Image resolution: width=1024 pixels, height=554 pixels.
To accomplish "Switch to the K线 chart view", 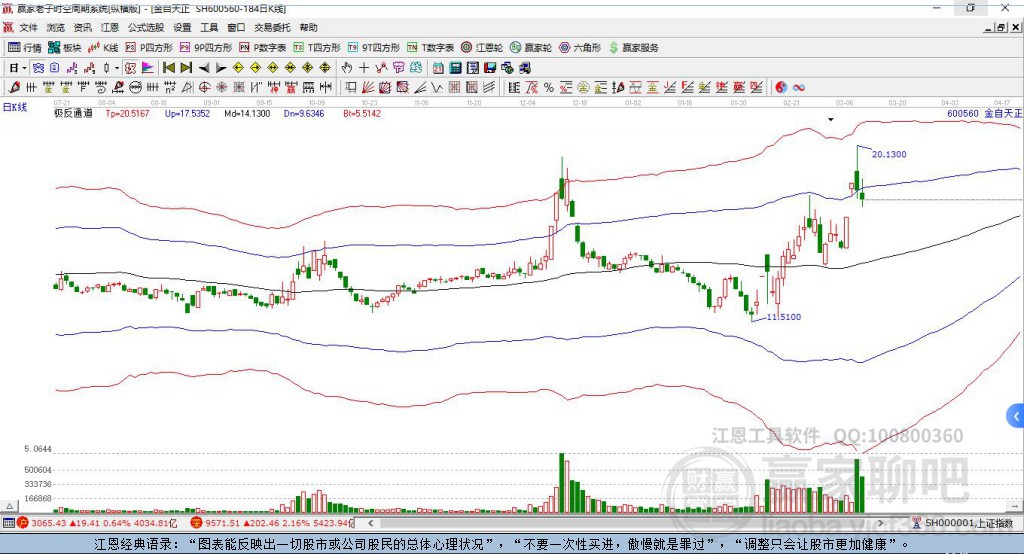I will point(103,48).
